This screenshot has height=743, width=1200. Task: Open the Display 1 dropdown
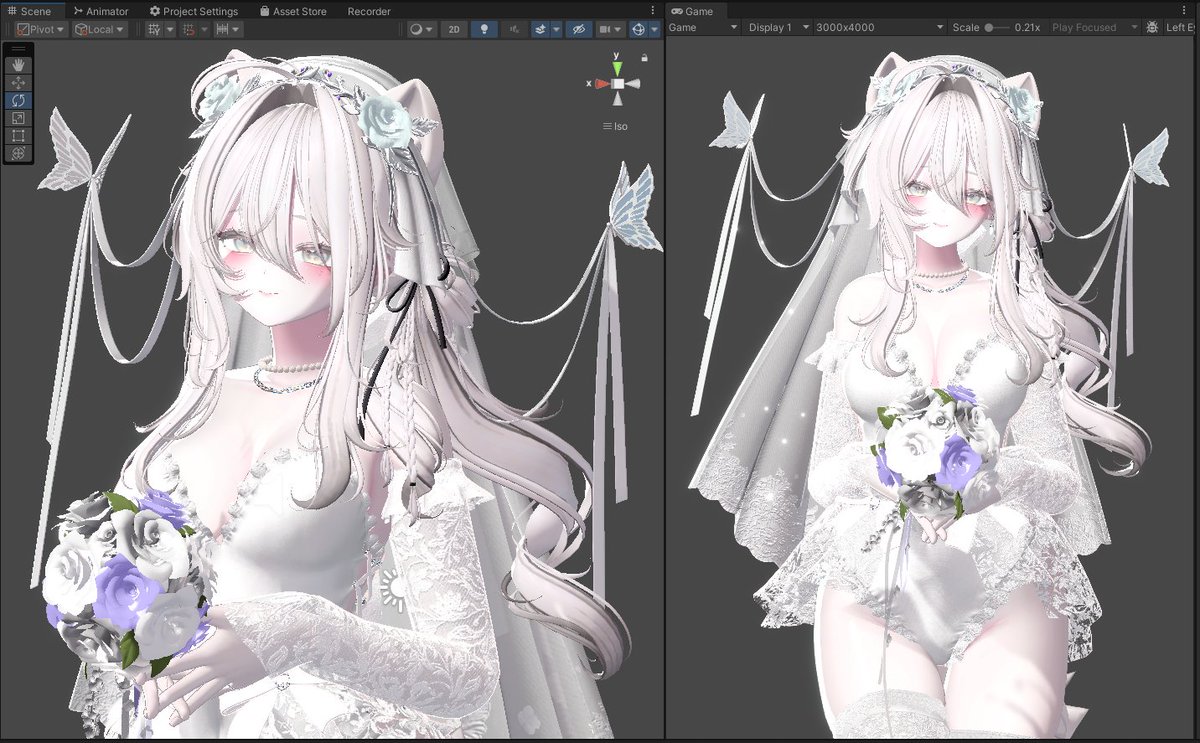coord(778,27)
